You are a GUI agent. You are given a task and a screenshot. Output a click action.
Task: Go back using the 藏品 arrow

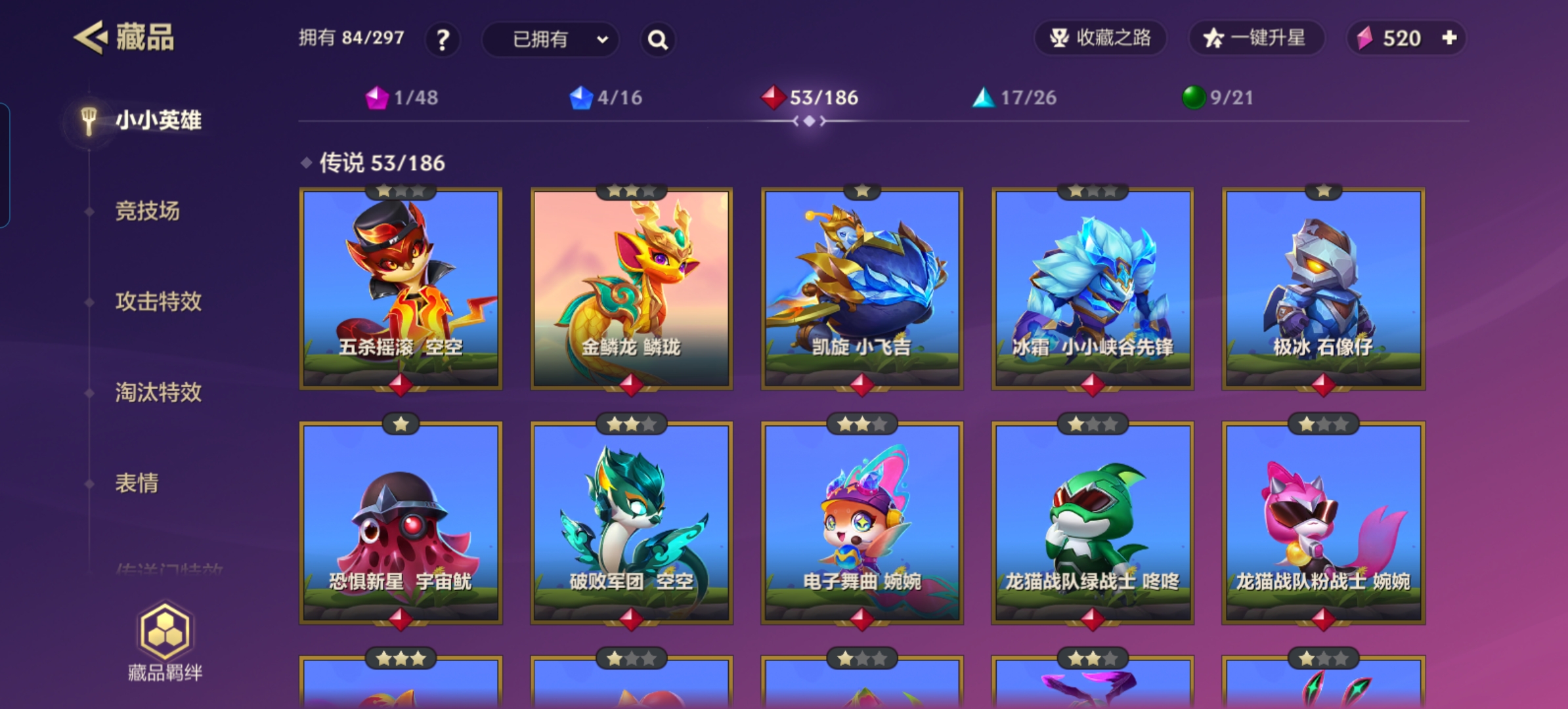[90, 37]
